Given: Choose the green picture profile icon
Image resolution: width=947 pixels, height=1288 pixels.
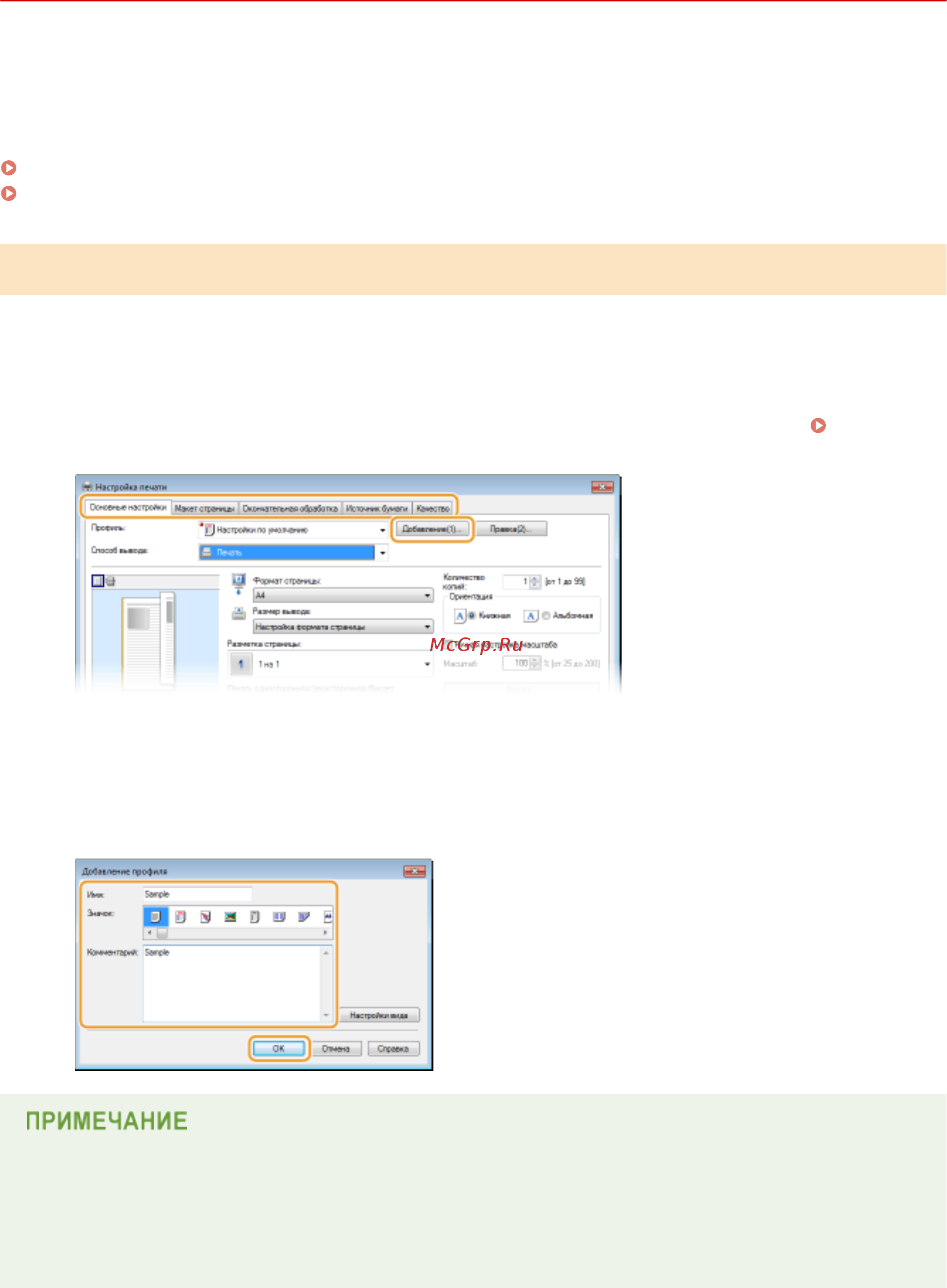Looking at the screenshot, I should (231, 917).
